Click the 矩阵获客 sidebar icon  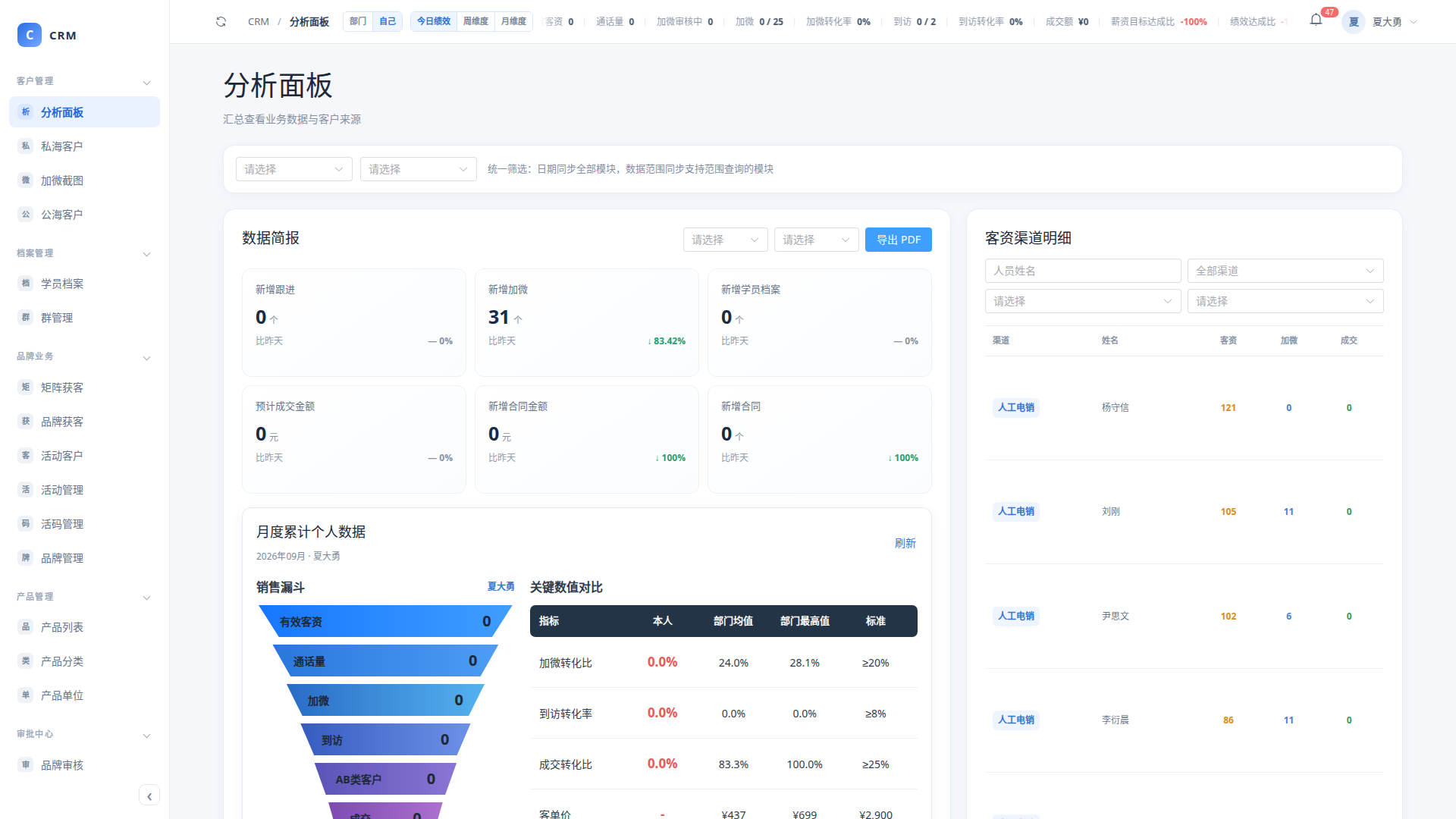click(26, 388)
